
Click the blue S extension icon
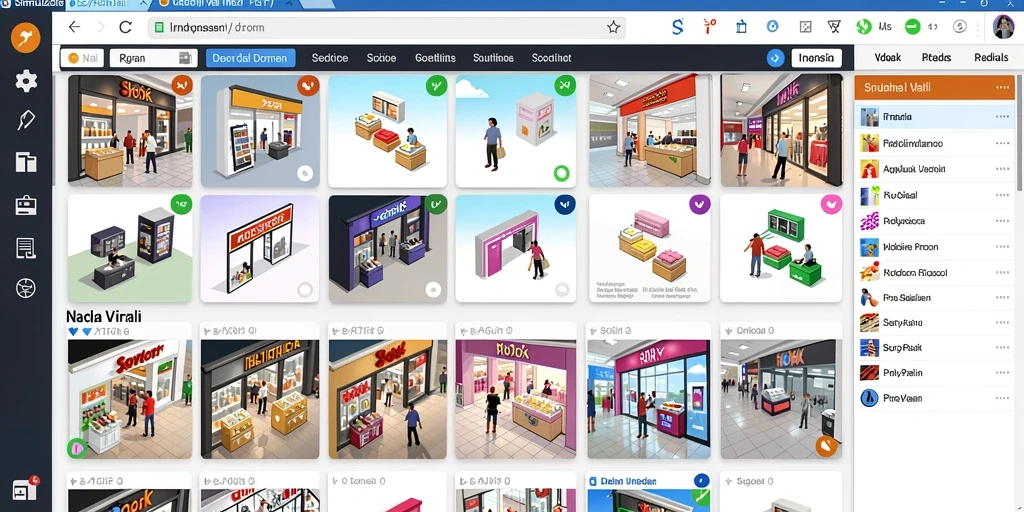tap(677, 27)
